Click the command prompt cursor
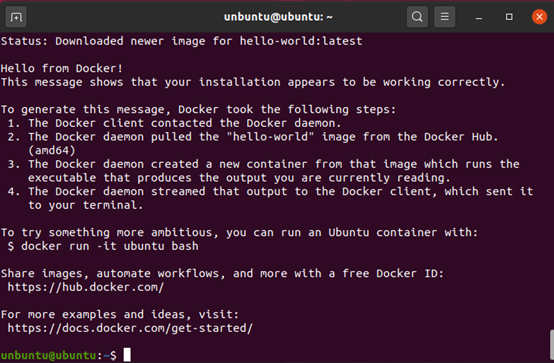This screenshot has width=554, height=363. [127, 355]
